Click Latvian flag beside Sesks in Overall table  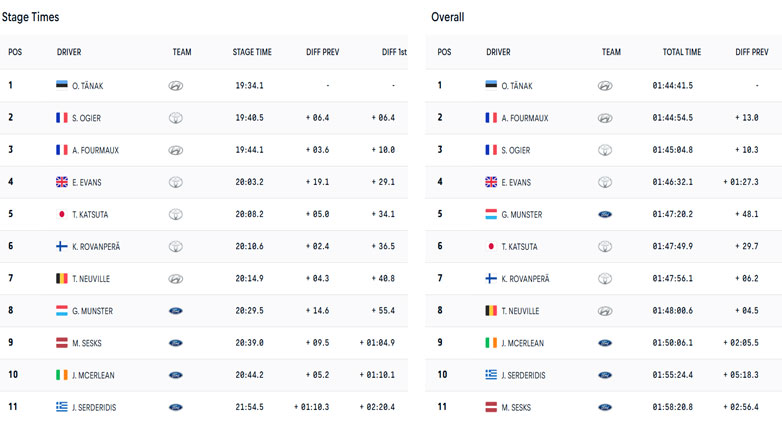pyautogui.click(x=491, y=407)
